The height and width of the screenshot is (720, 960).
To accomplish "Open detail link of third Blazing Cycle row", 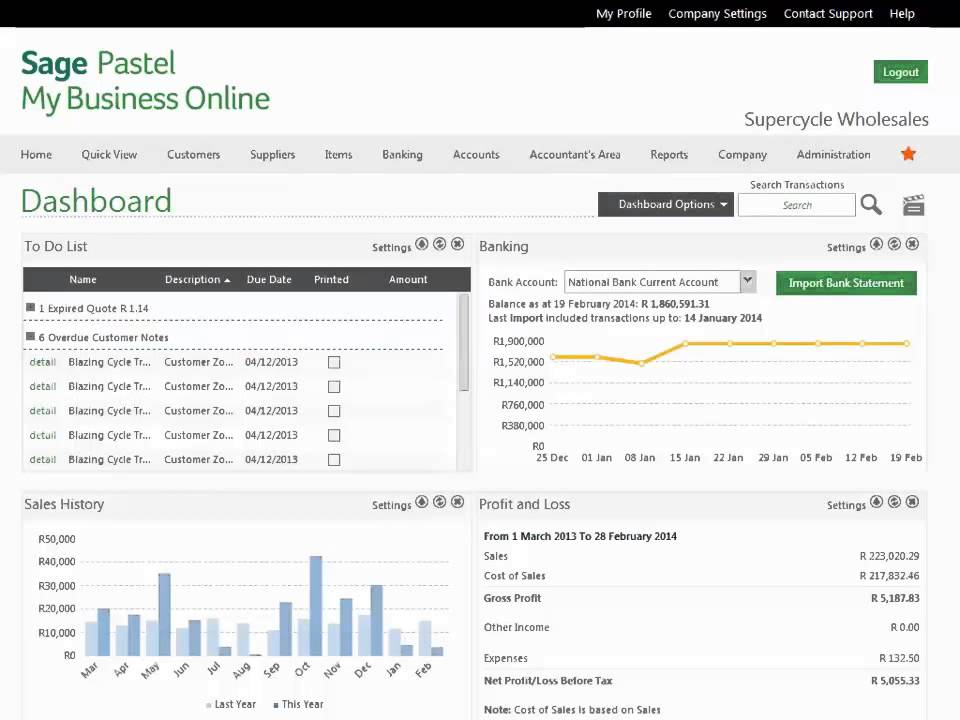I will 43,411.
